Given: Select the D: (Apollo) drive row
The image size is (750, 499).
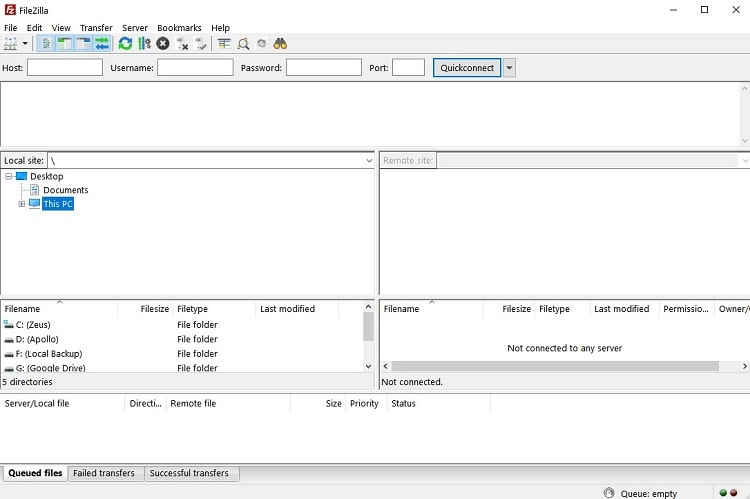Looking at the screenshot, I should 182,339.
